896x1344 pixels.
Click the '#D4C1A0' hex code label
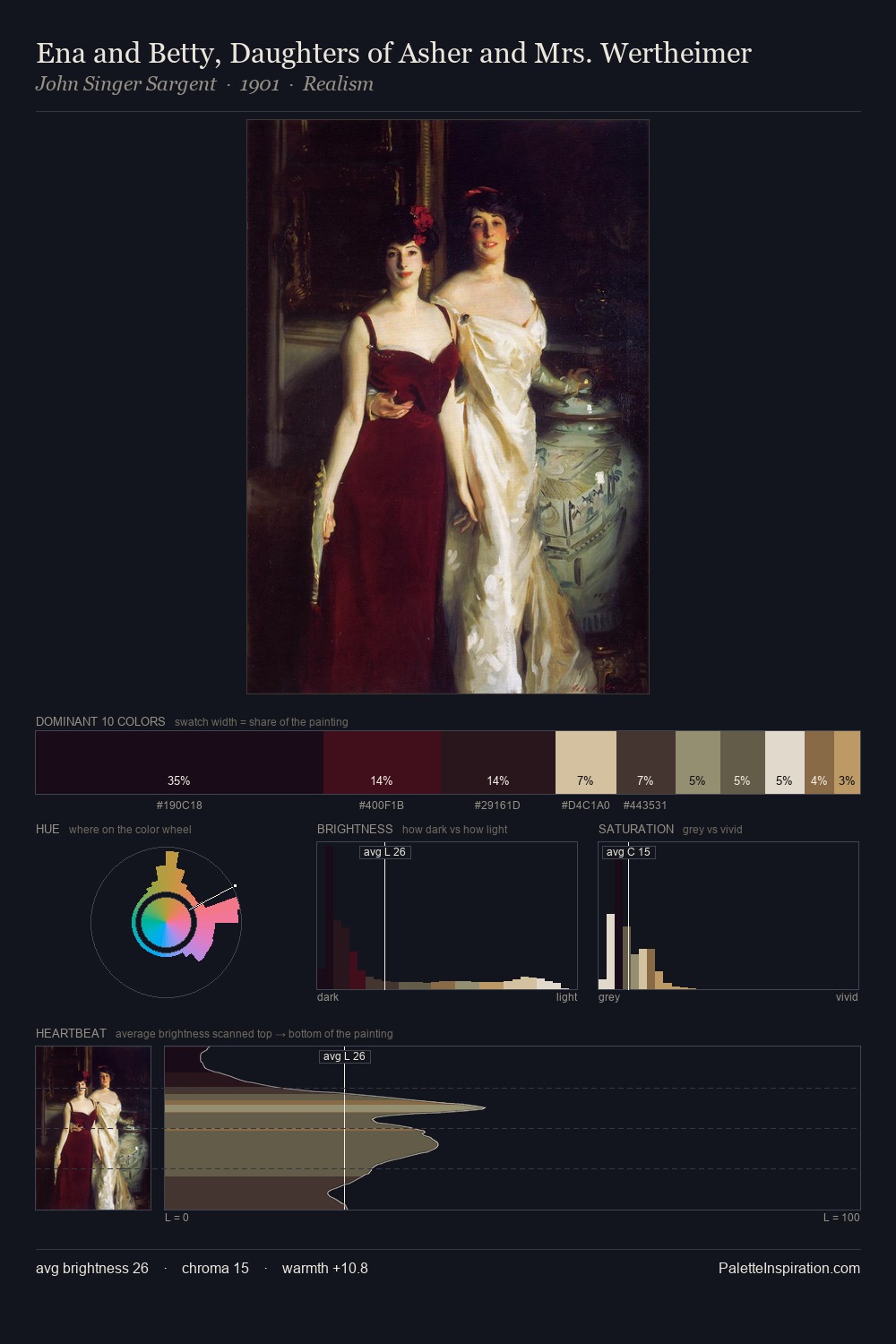pyautogui.click(x=586, y=806)
